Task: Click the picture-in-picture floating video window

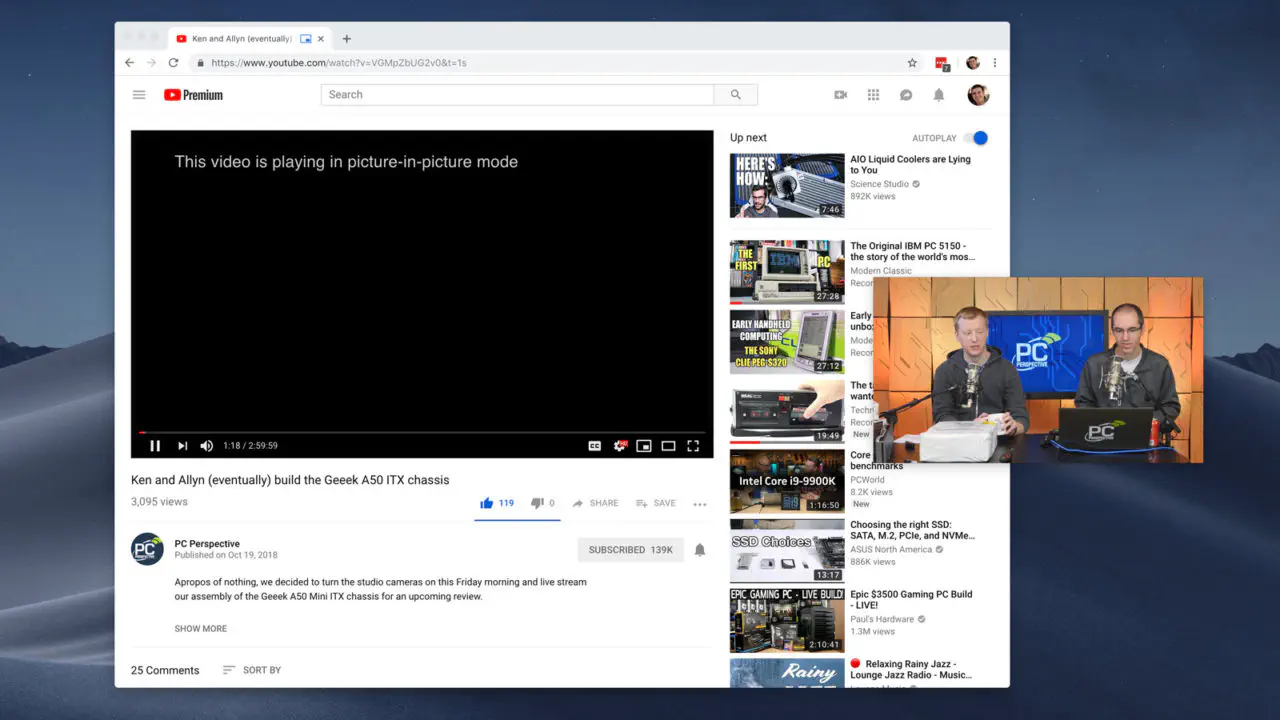Action: click(1038, 370)
